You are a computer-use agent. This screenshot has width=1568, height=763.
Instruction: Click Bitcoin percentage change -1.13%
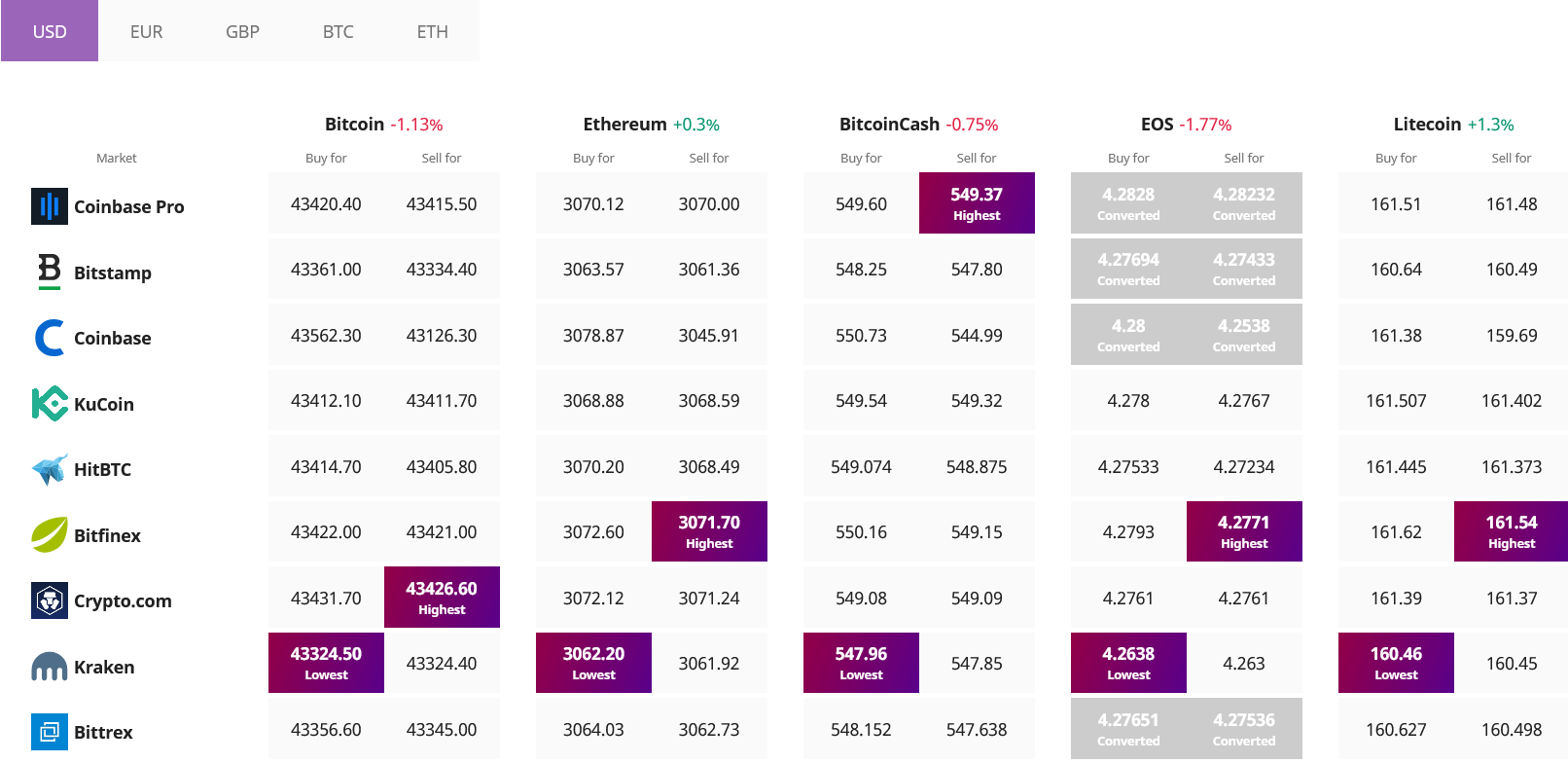(x=416, y=125)
